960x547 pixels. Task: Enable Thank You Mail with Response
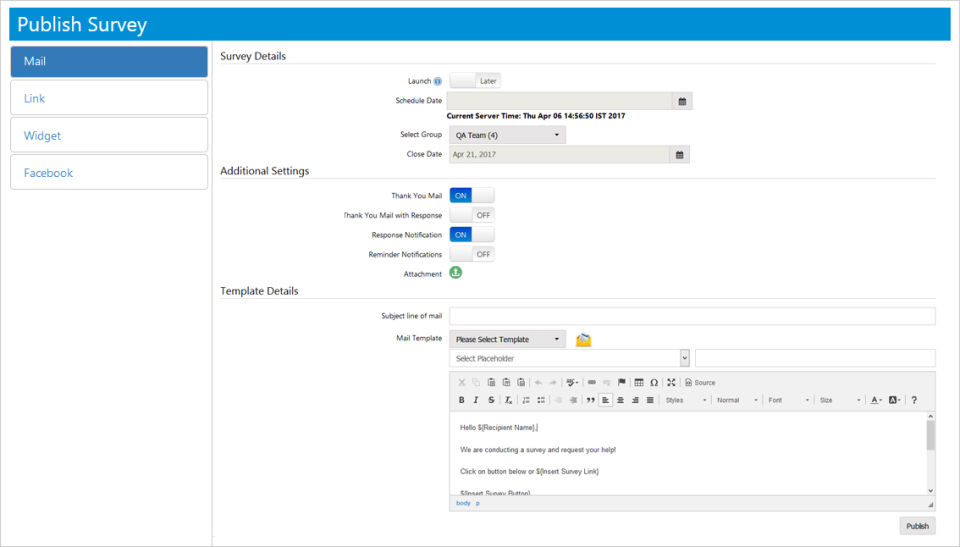point(472,215)
